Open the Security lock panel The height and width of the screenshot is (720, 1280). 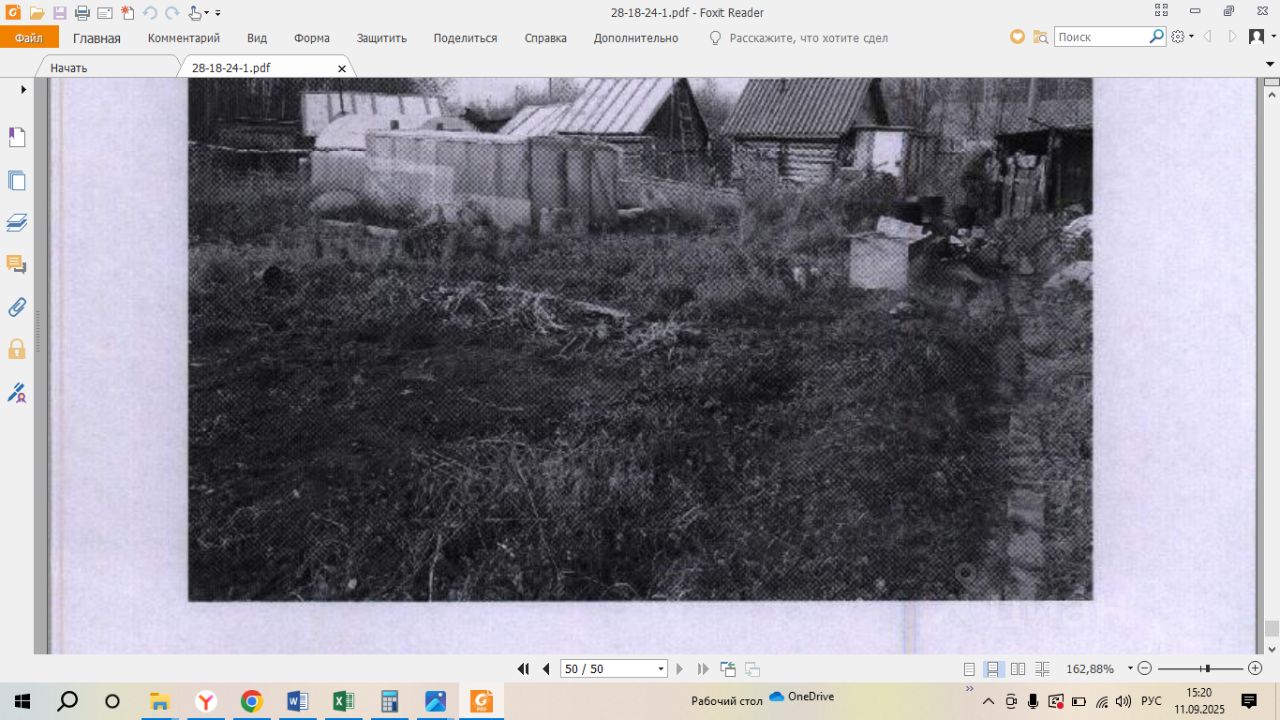click(17, 349)
